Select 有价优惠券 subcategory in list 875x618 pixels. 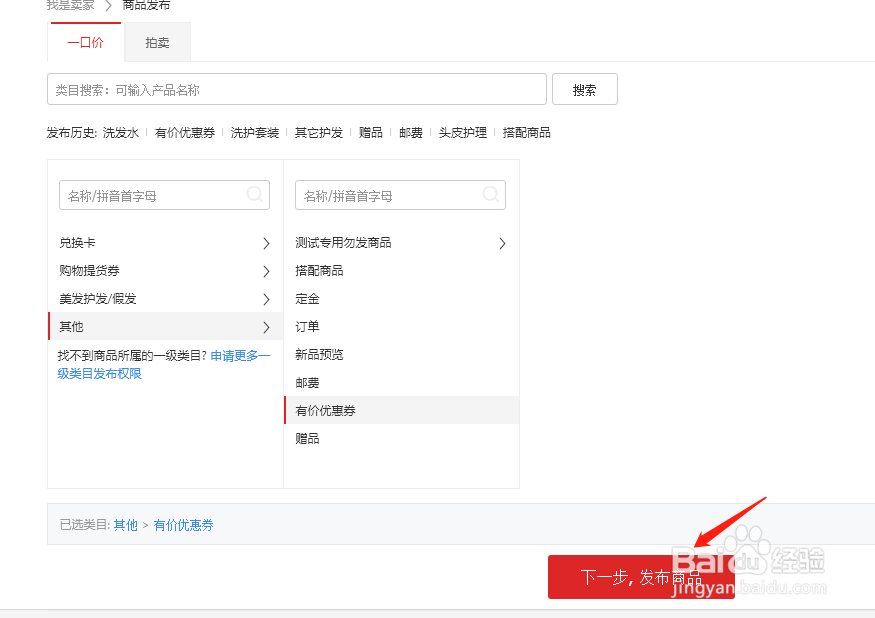coord(402,410)
